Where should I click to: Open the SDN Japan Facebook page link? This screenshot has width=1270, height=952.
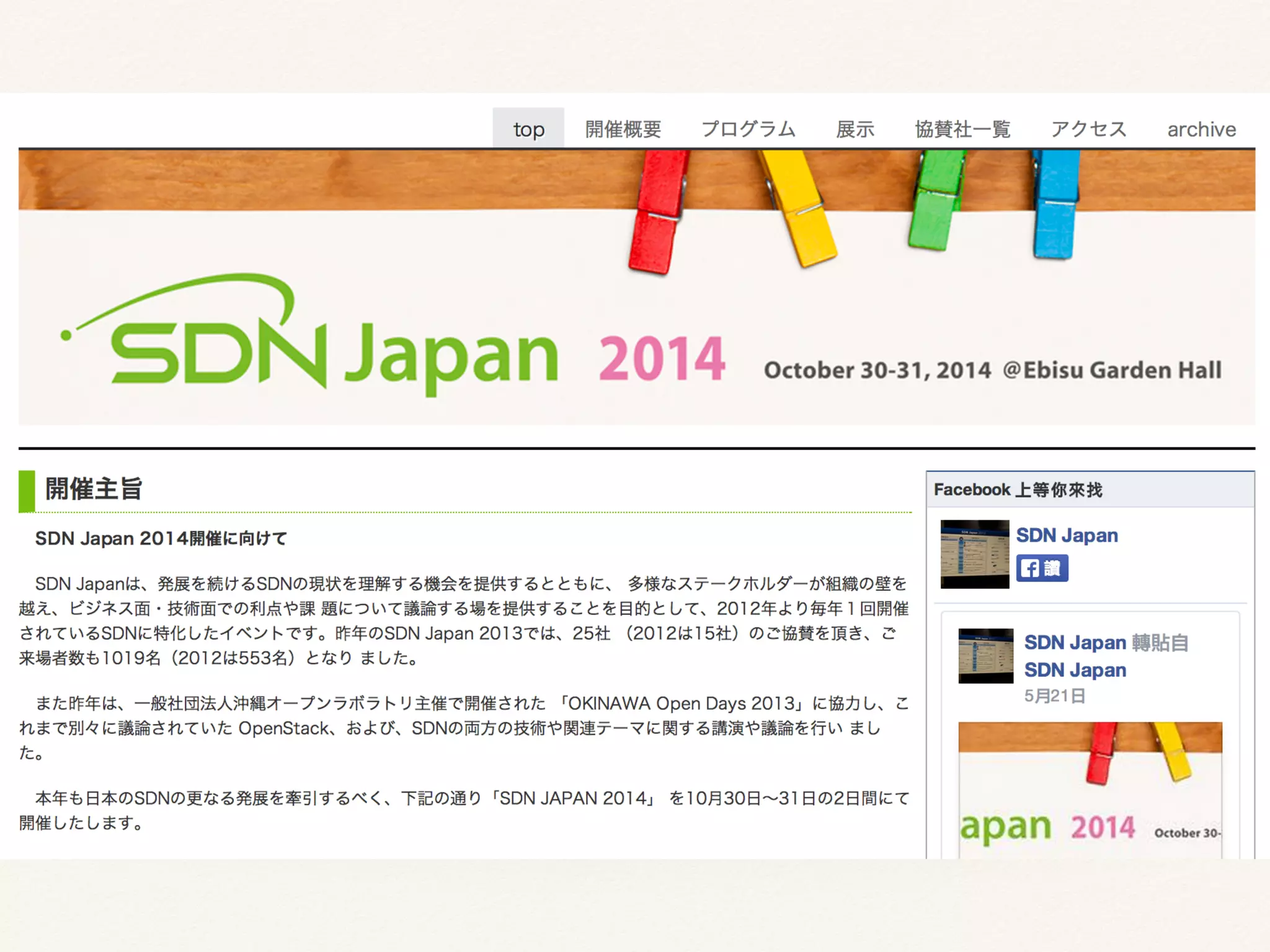(1067, 535)
